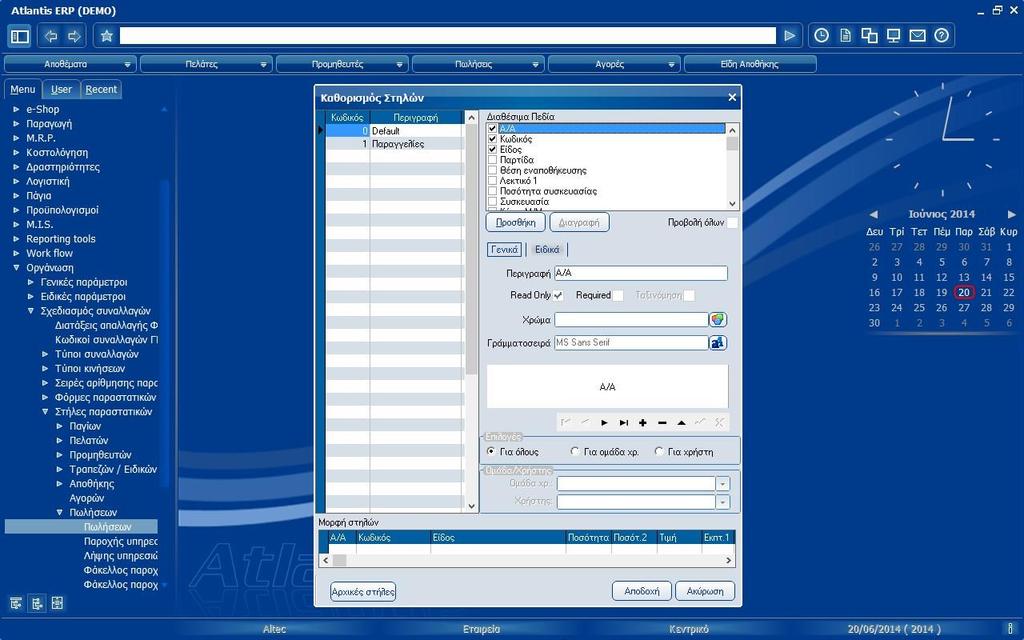The image size is (1024, 640).
Task: Open the Αποθέματα dropdown menu
Action: 71,64
